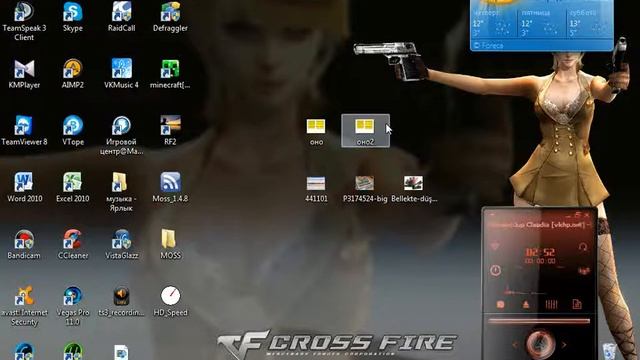The height and width of the screenshot is (360, 640).
Task: Skip to previous track in player
Action: 515,345
